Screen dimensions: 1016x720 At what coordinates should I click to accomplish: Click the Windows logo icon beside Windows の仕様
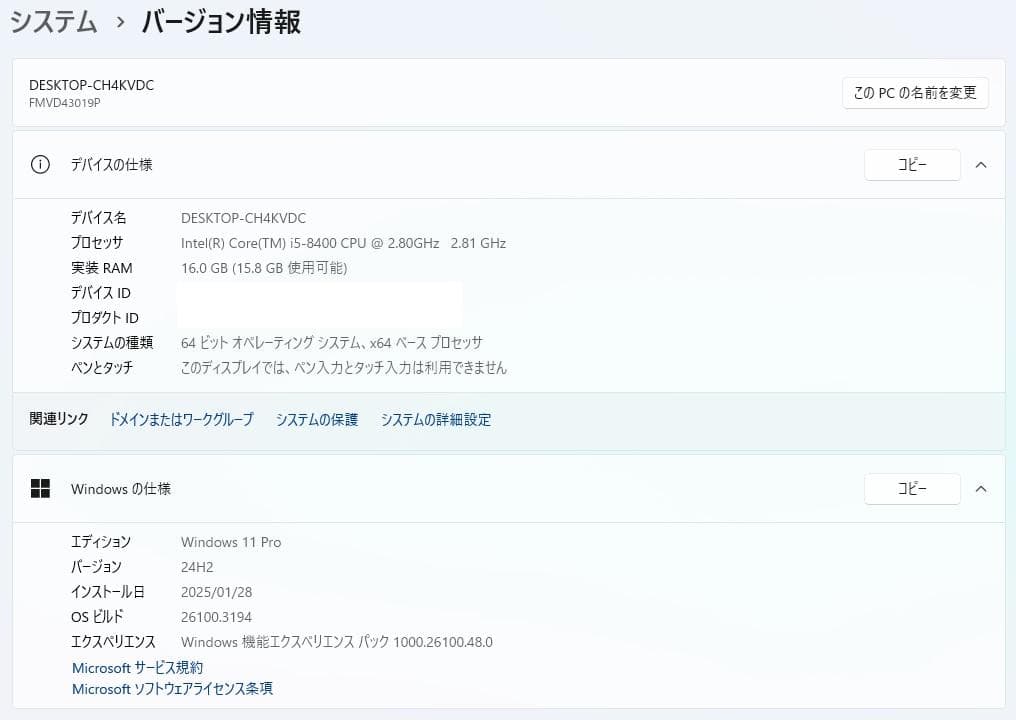coord(40,488)
